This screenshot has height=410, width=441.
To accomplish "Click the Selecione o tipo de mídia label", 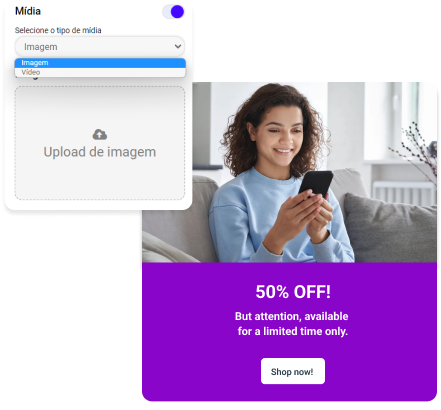I will click(x=58, y=30).
